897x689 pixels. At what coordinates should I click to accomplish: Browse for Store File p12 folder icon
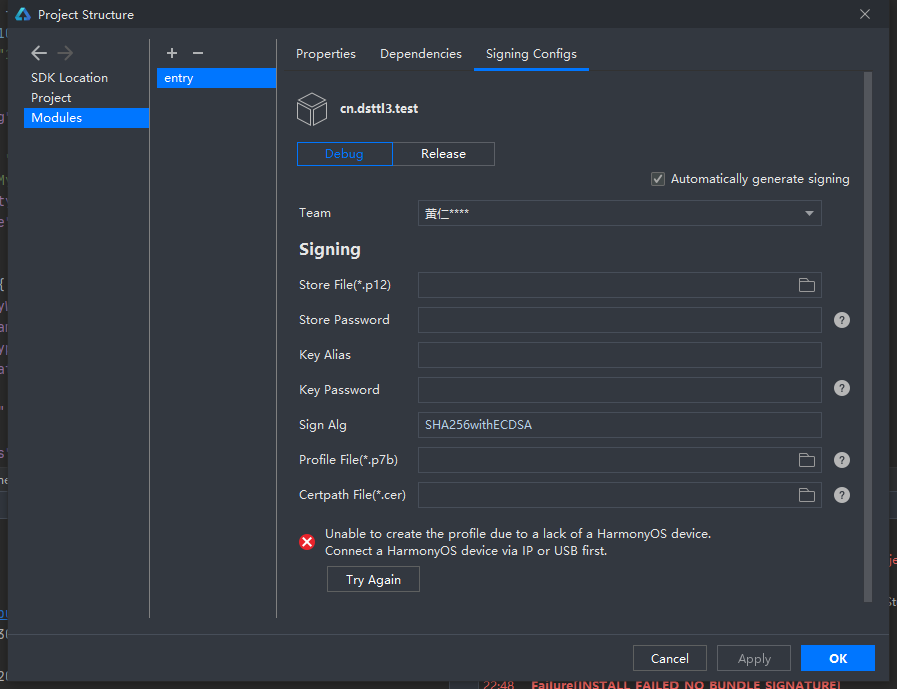point(806,285)
